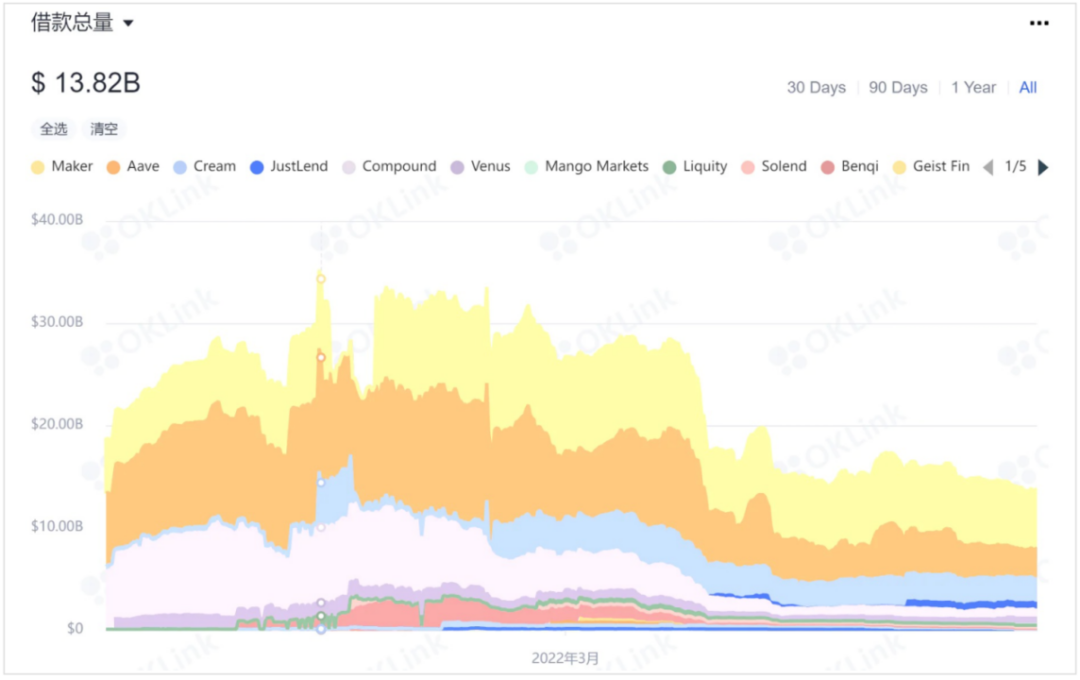Click the 全选 select all button
This screenshot has height=680, width=1080.
click(x=54, y=129)
